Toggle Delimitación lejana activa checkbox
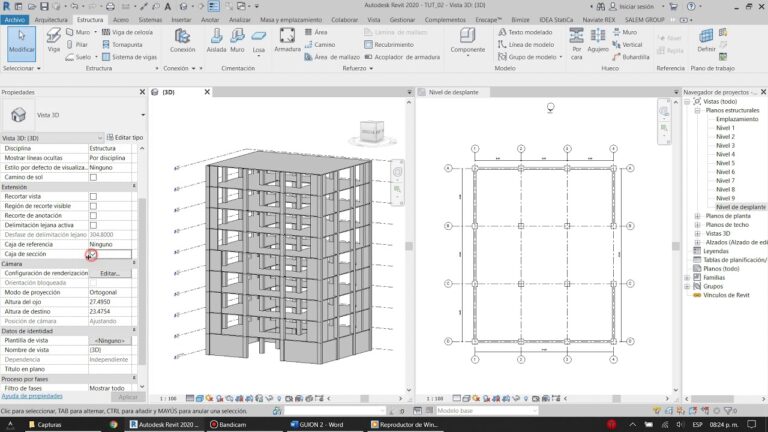This screenshot has width=768, height=432. tap(93, 225)
